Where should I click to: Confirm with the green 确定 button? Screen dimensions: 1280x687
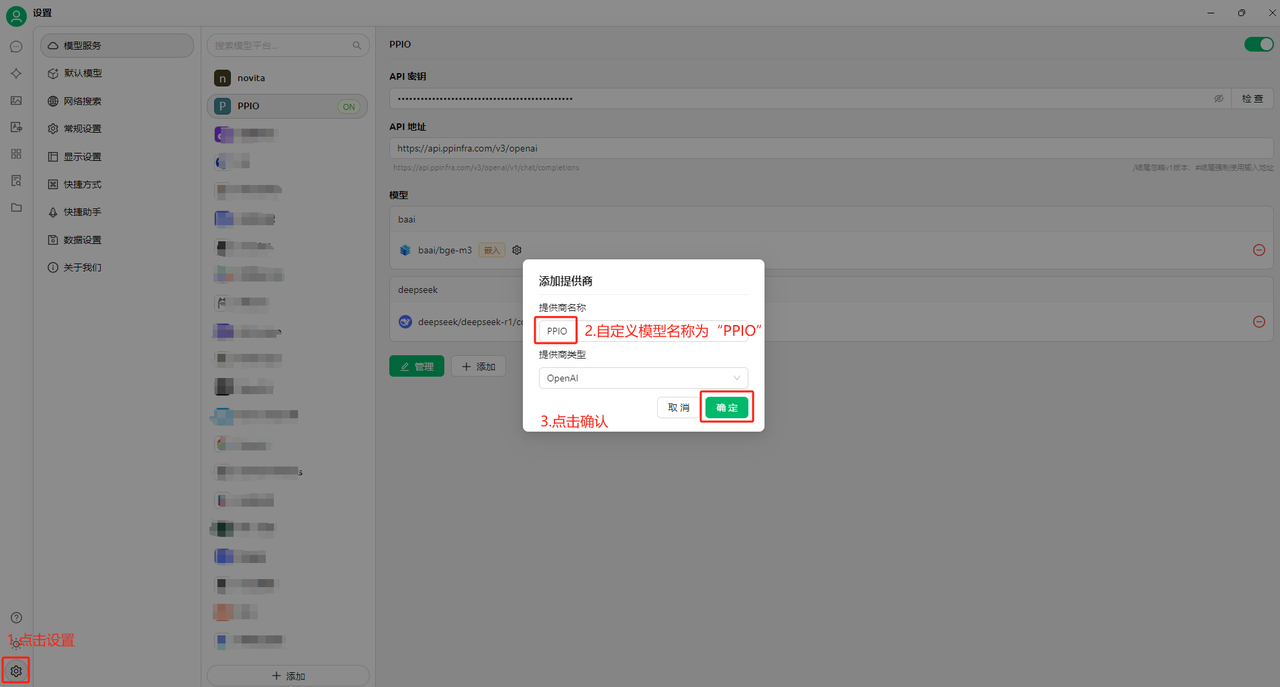726,407
